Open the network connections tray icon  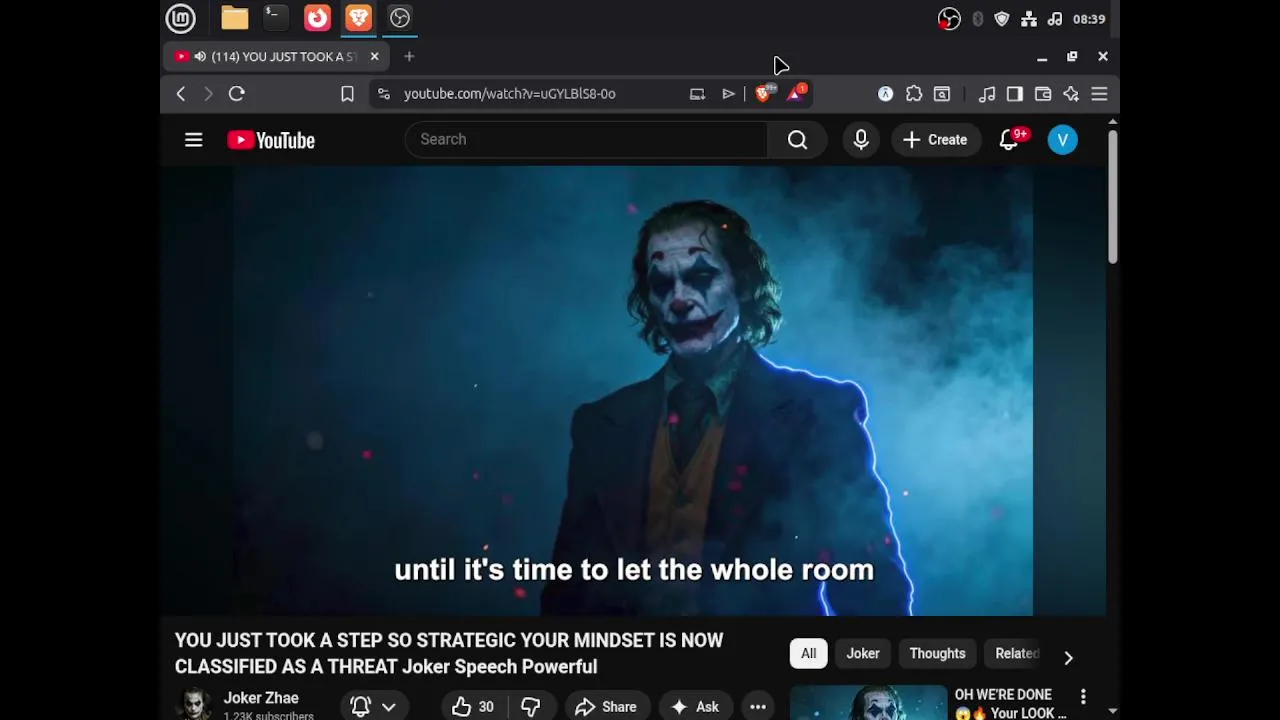(x=1029, y=19)
